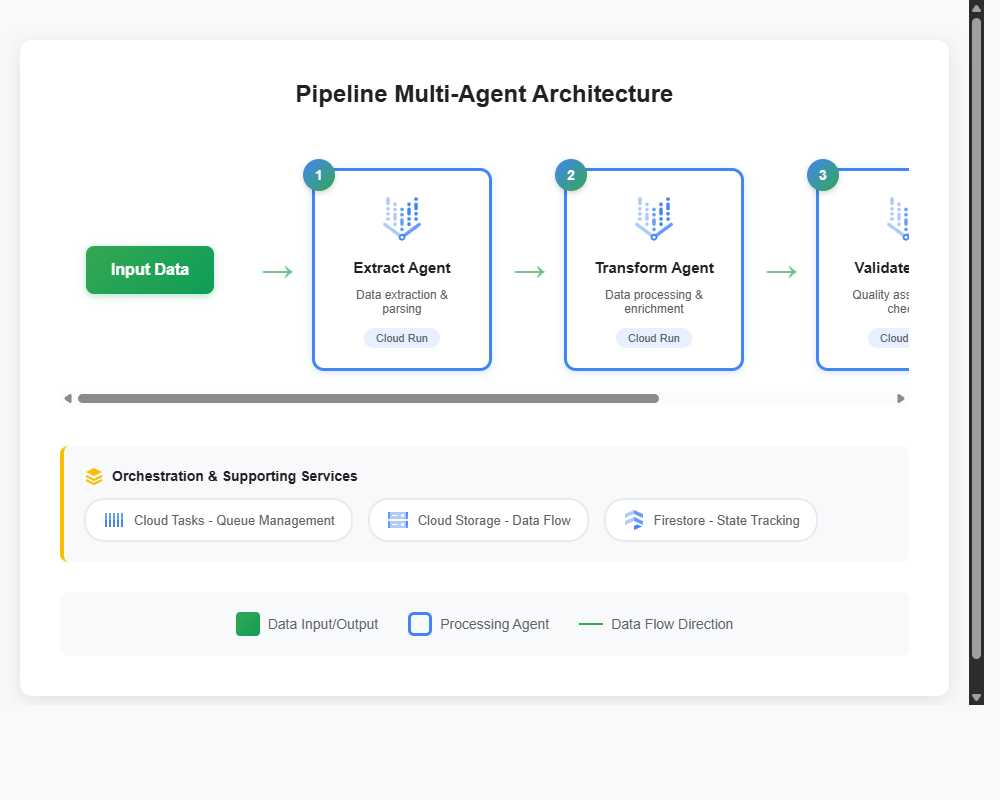Image resolution: width=1000 pixels, height=800 pixels.
Task: Click the Firestore arrows icon
Action: [x=632, y=520]
